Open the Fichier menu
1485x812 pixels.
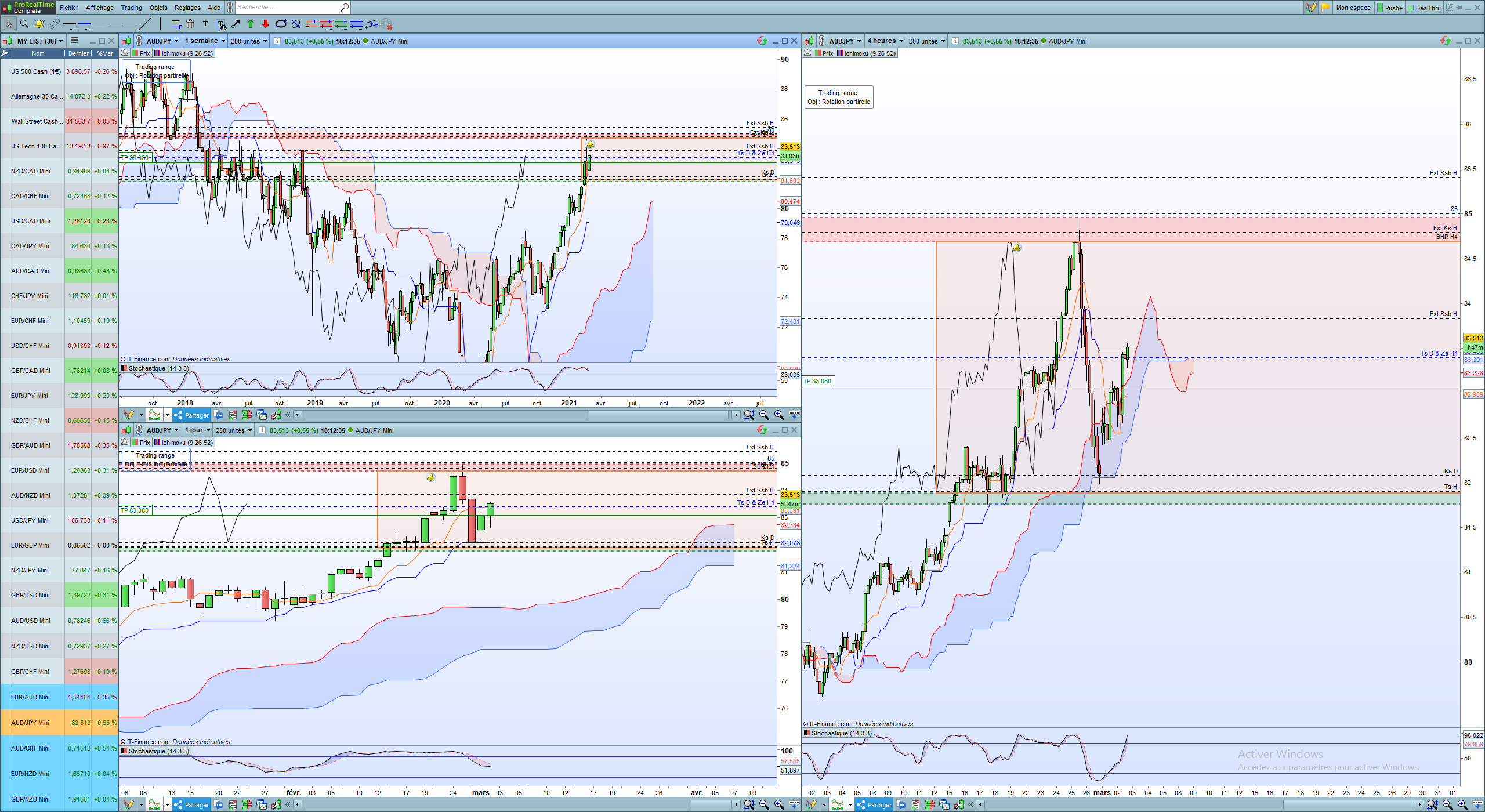click(x=69, y=8)
